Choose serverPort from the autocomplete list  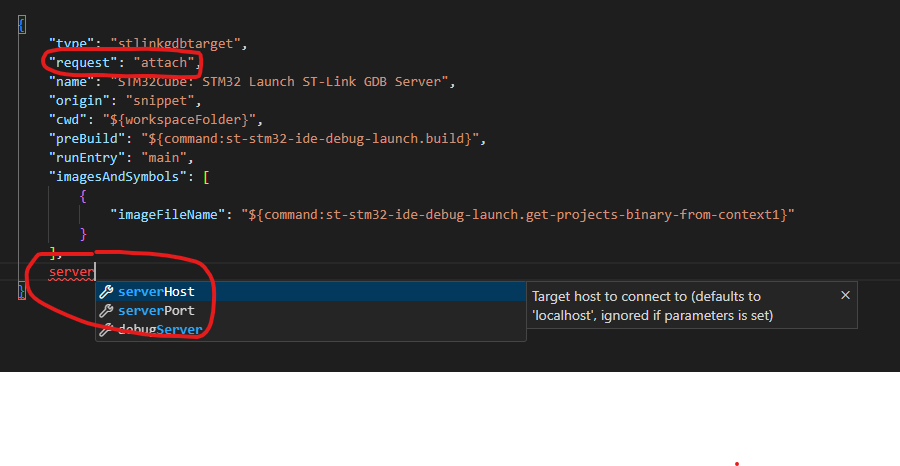156,311
